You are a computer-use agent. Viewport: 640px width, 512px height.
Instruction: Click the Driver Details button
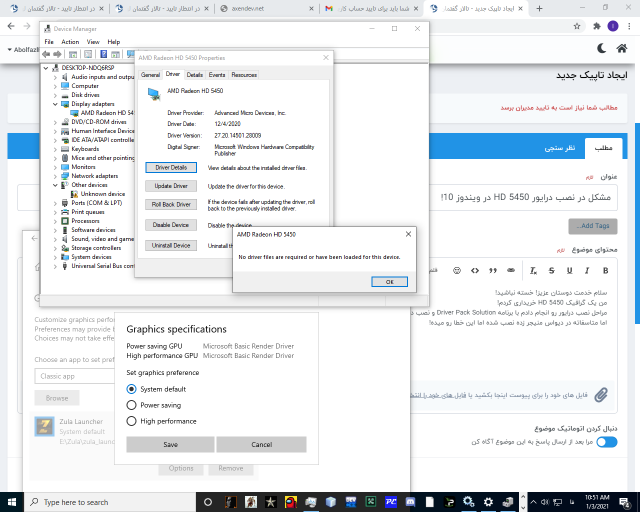(x=171, y=167)
